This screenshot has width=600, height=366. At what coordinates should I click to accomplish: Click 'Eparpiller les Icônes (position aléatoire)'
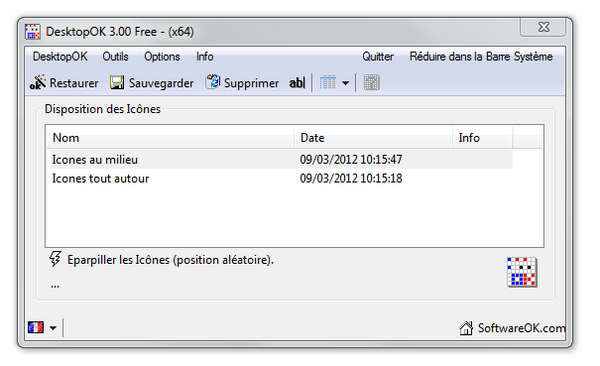170,260
